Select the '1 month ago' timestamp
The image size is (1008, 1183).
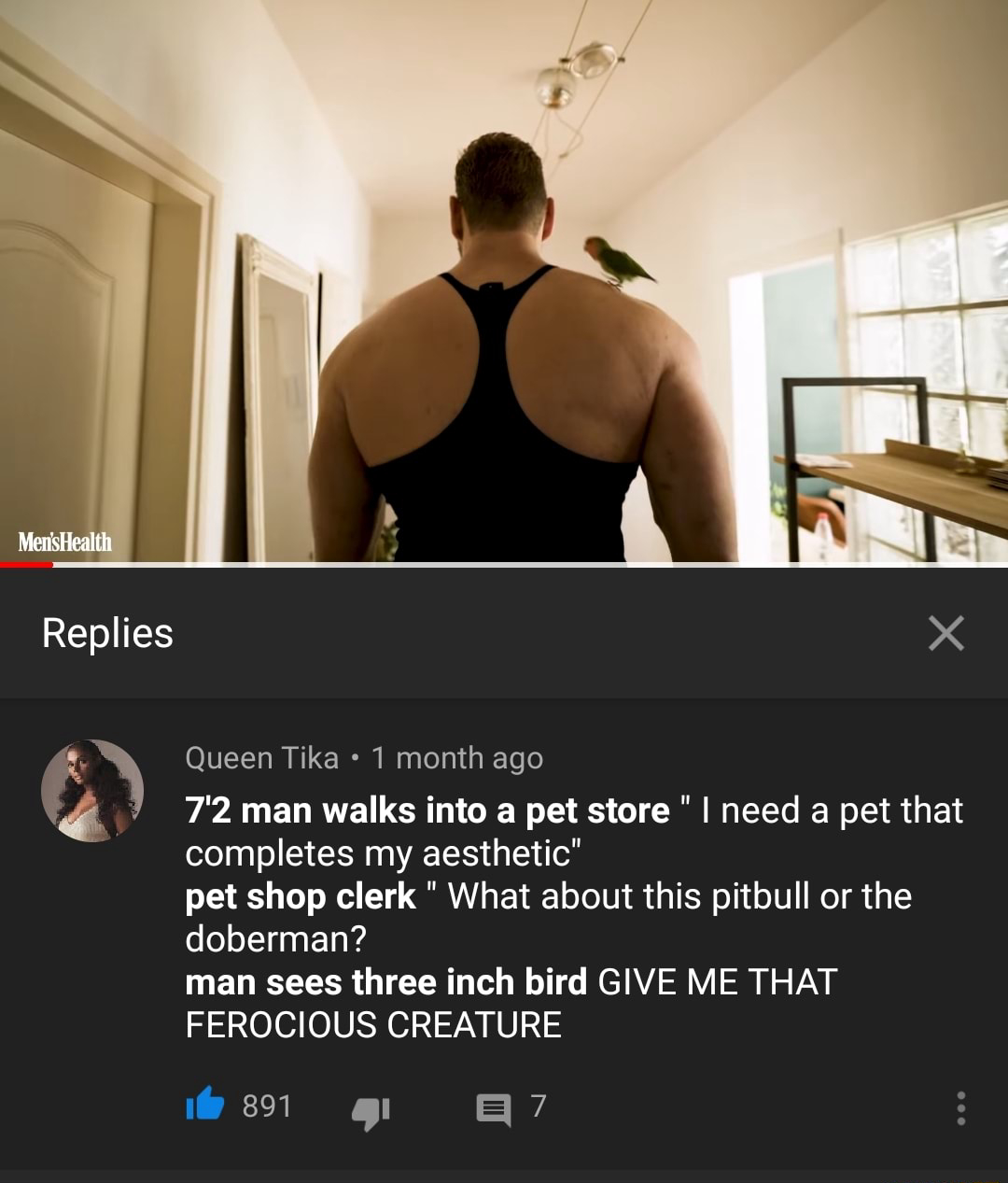(457, 757)
